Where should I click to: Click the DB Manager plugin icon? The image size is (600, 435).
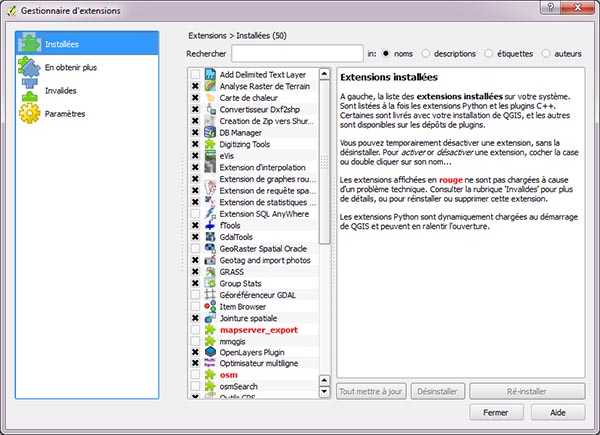(211, 130)
